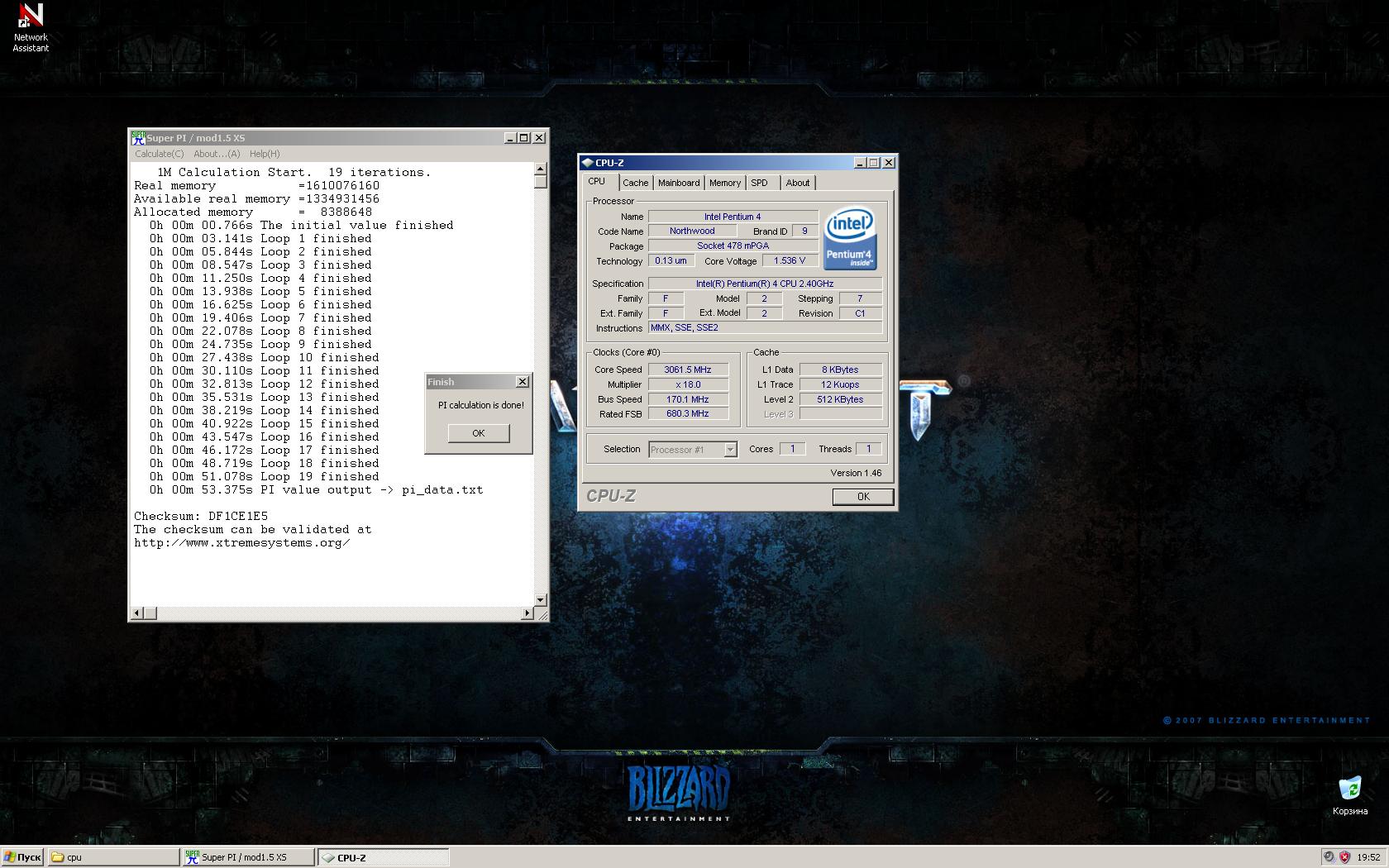The height and width of the screenshot is (868, 1389).
Task: Click the 1M Calculation Start line
Action: pyautogui.click(x=294, y=173)
